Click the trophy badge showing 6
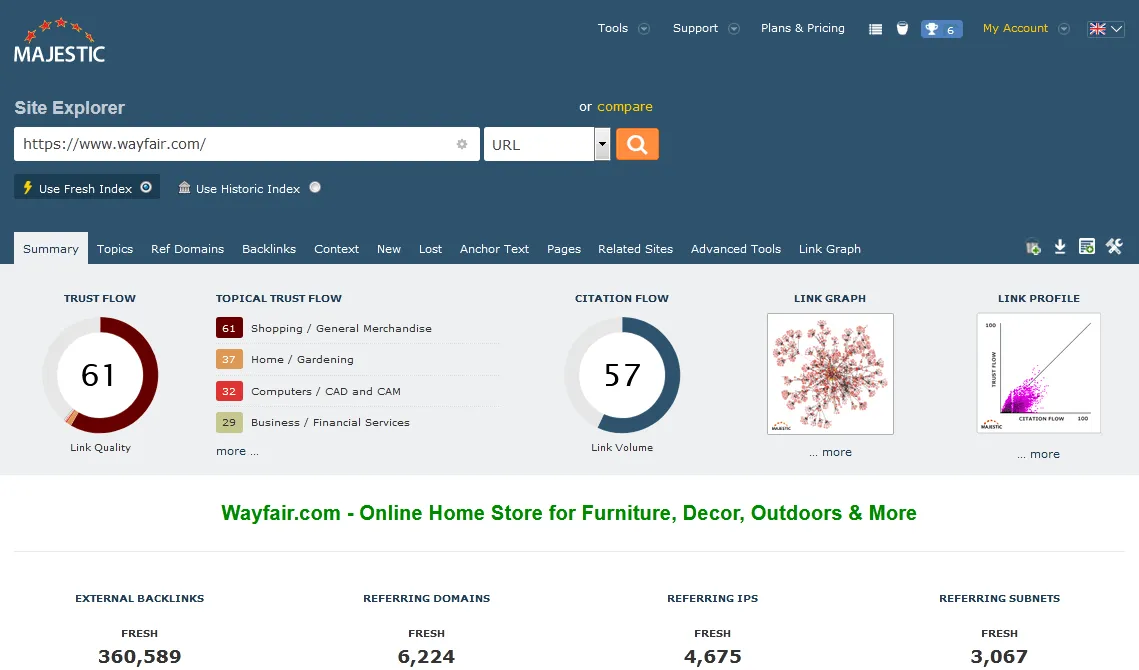 (x=941, y=29)
